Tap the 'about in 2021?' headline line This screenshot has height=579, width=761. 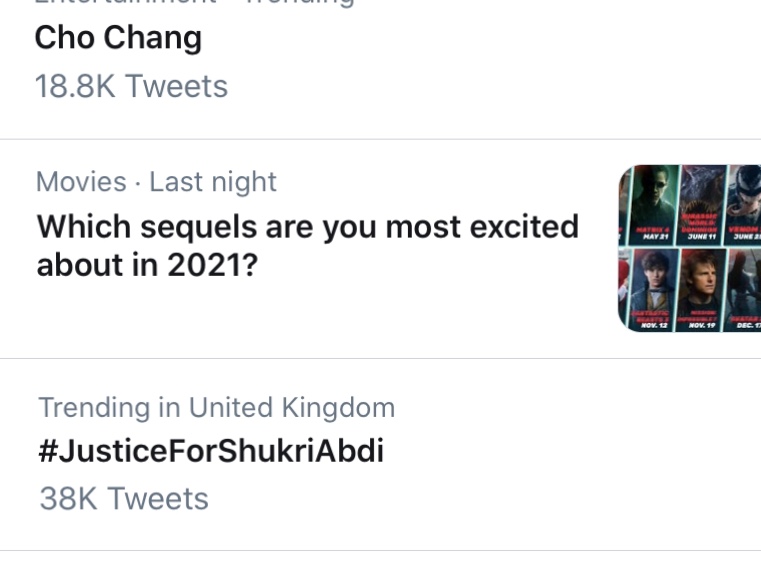147,265
